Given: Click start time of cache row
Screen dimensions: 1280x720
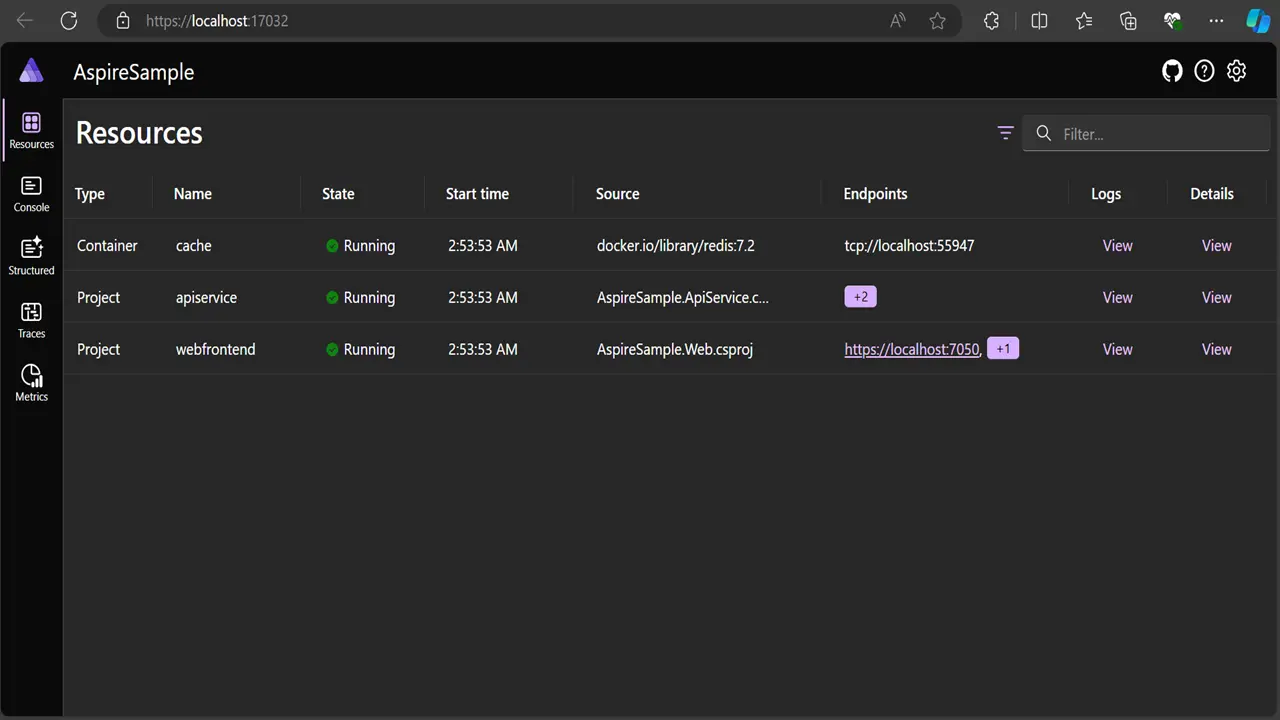Looking at the screenshot, I should coord(483,245).
